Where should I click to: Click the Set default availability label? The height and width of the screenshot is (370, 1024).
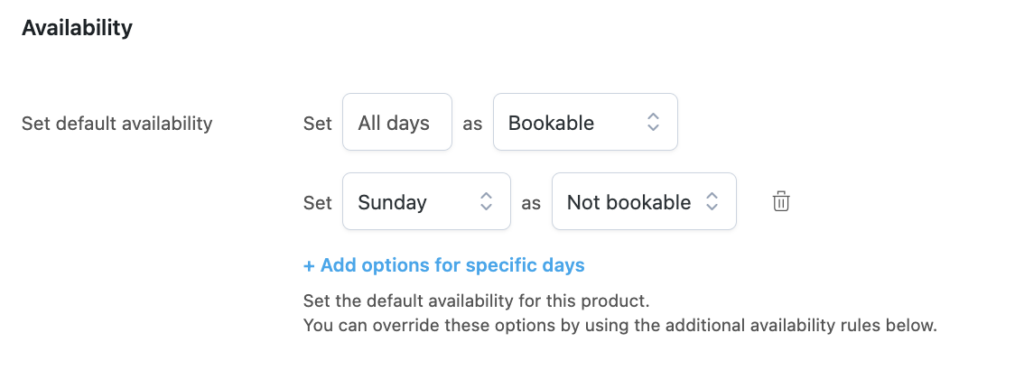tap(117, 123)
